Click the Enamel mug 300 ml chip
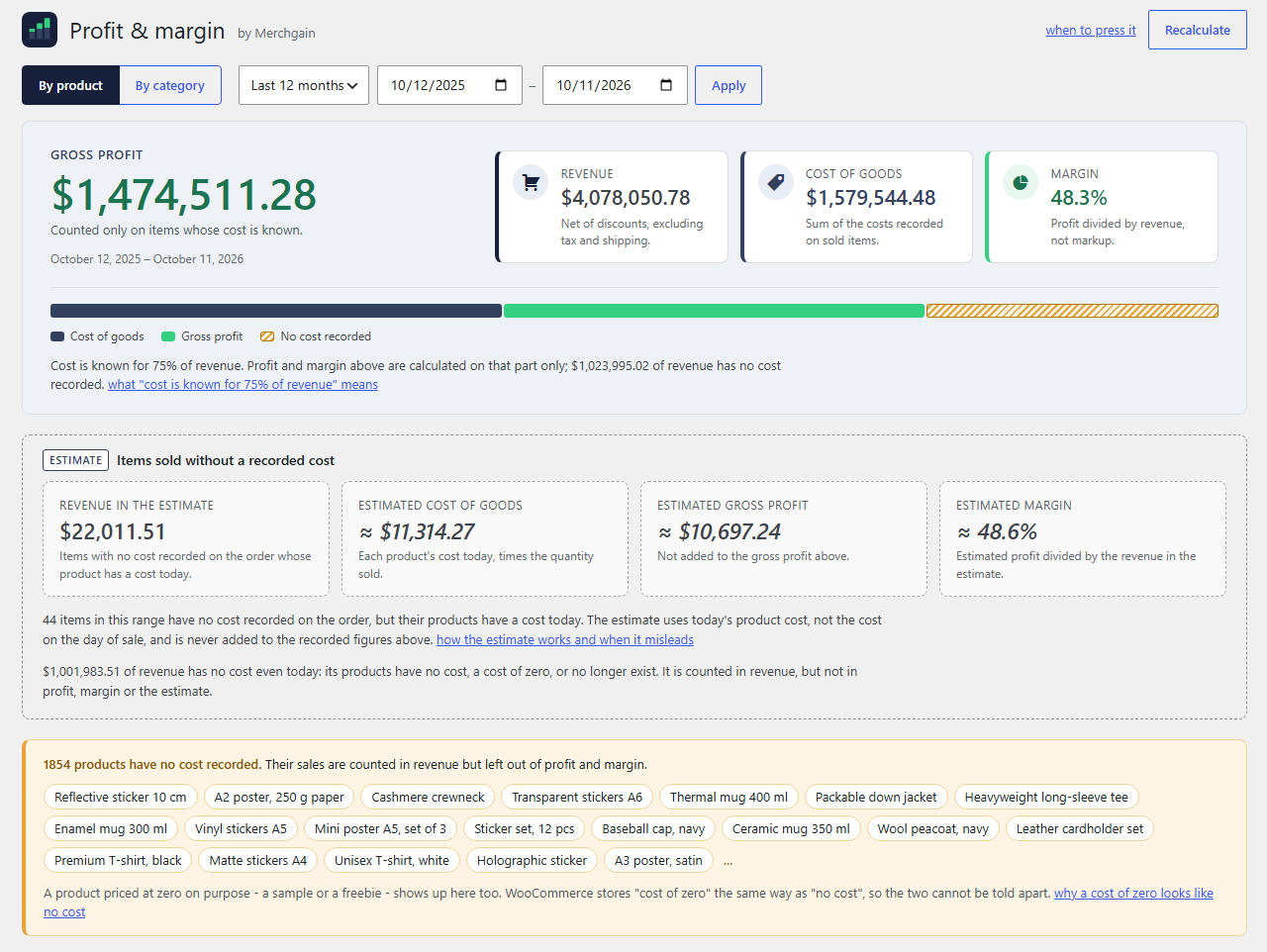 click(x=111, y=829)
